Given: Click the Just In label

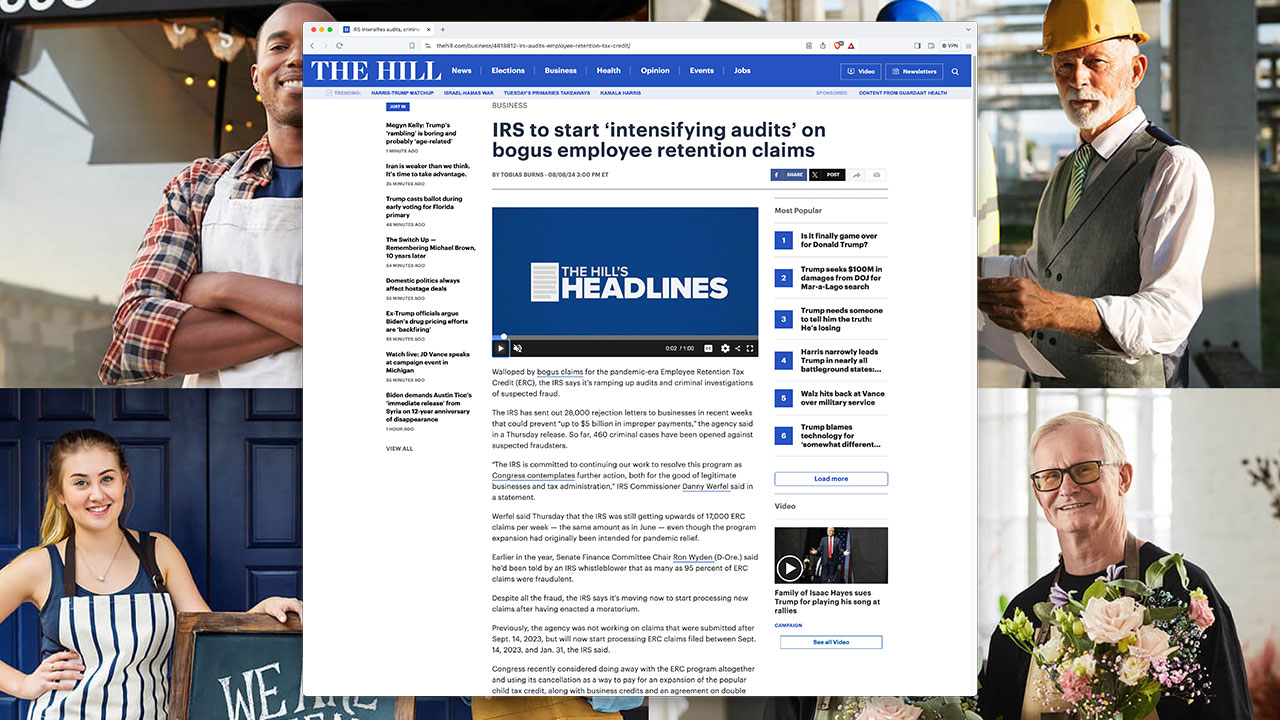Looking at the screenshot, I should (x=398, y=106).
